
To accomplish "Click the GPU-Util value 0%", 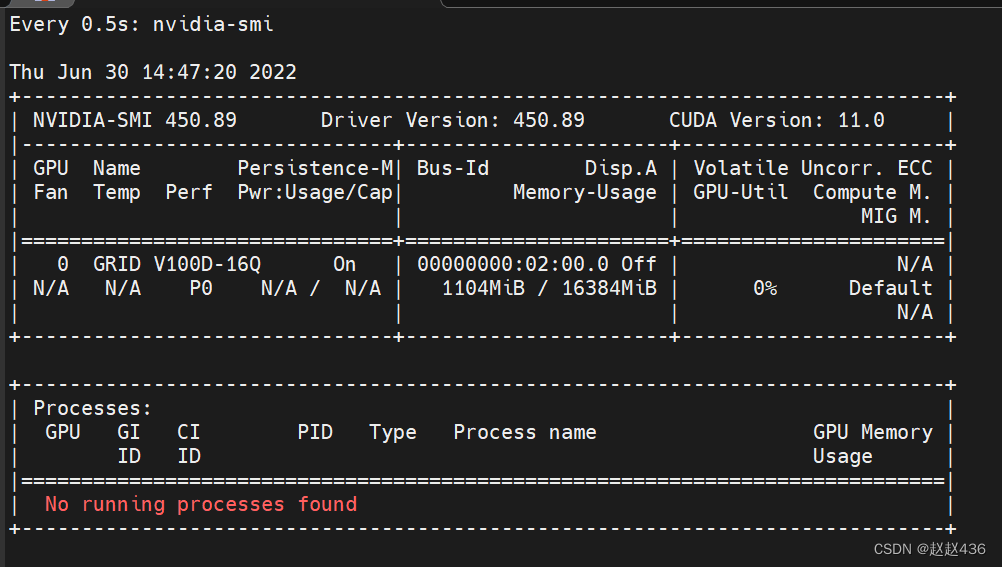I will (765, 288).
